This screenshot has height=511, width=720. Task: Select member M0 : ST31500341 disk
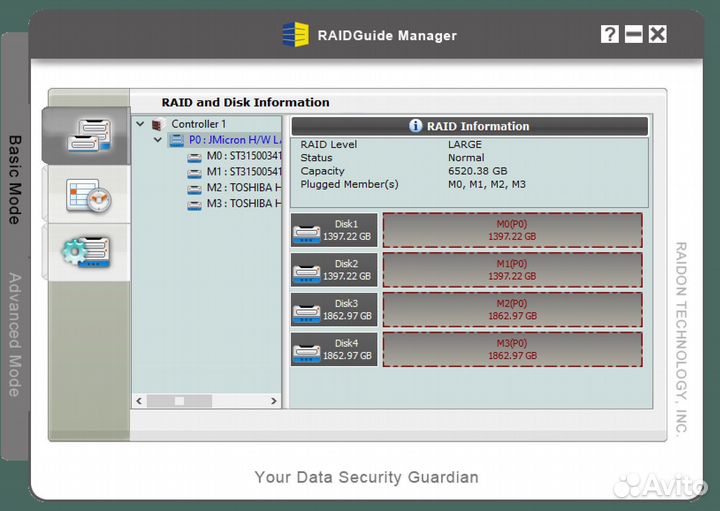243,156
